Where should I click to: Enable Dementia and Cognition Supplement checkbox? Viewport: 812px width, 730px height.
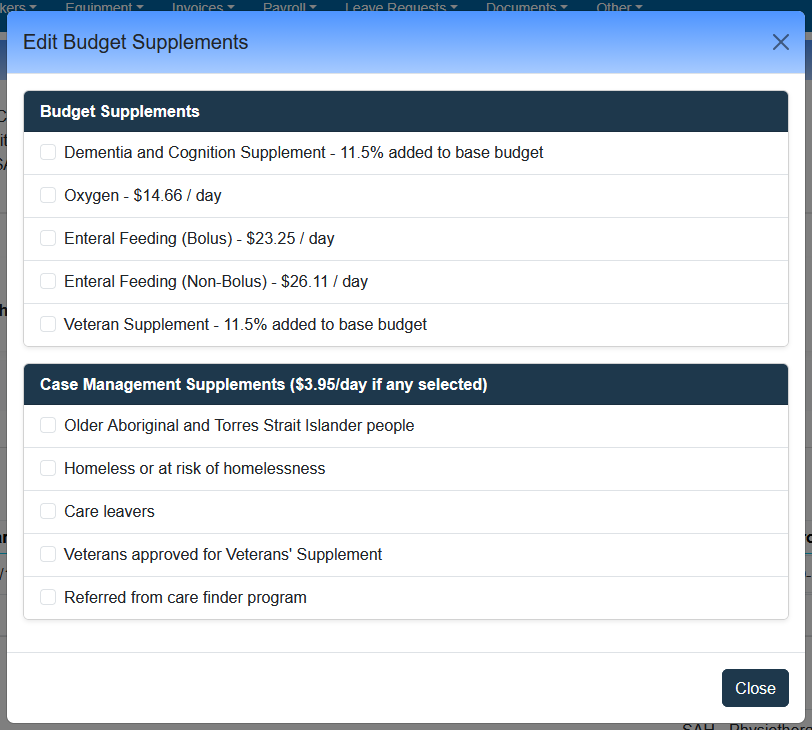tap(48, 152)
